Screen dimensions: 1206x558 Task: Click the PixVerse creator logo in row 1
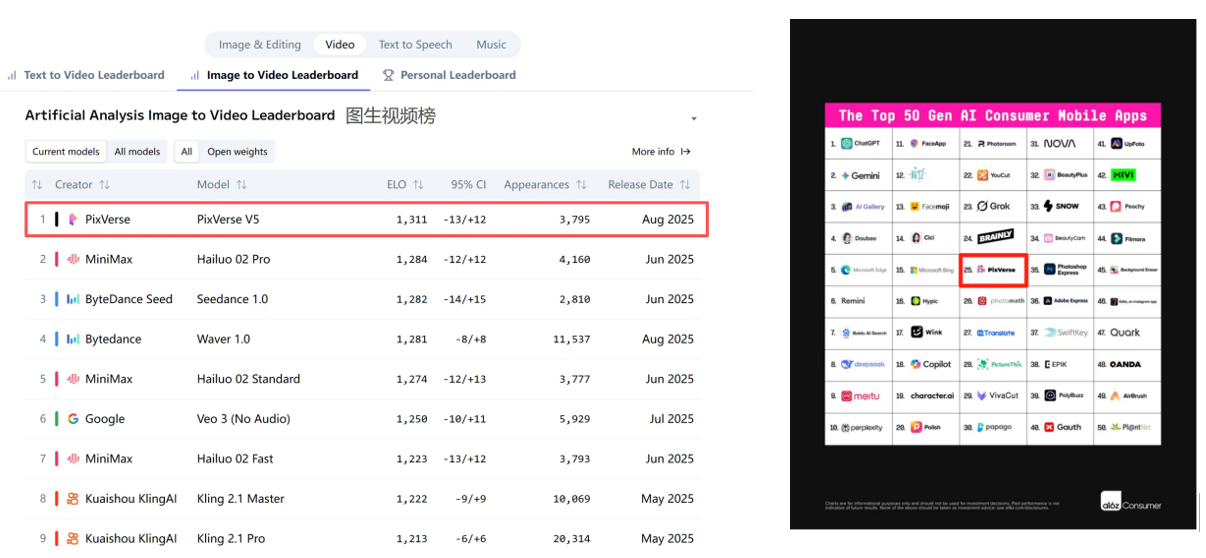coord(73,219)
